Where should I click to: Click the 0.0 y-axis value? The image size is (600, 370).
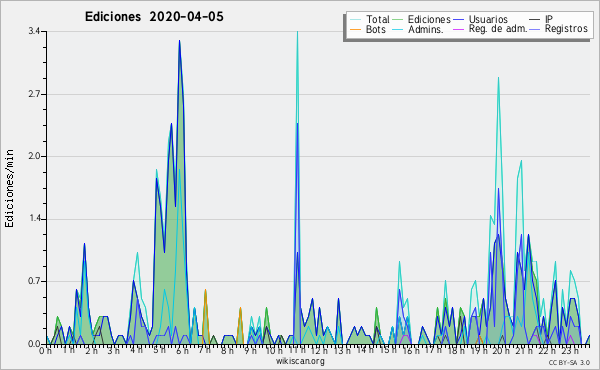click(34, 344)
